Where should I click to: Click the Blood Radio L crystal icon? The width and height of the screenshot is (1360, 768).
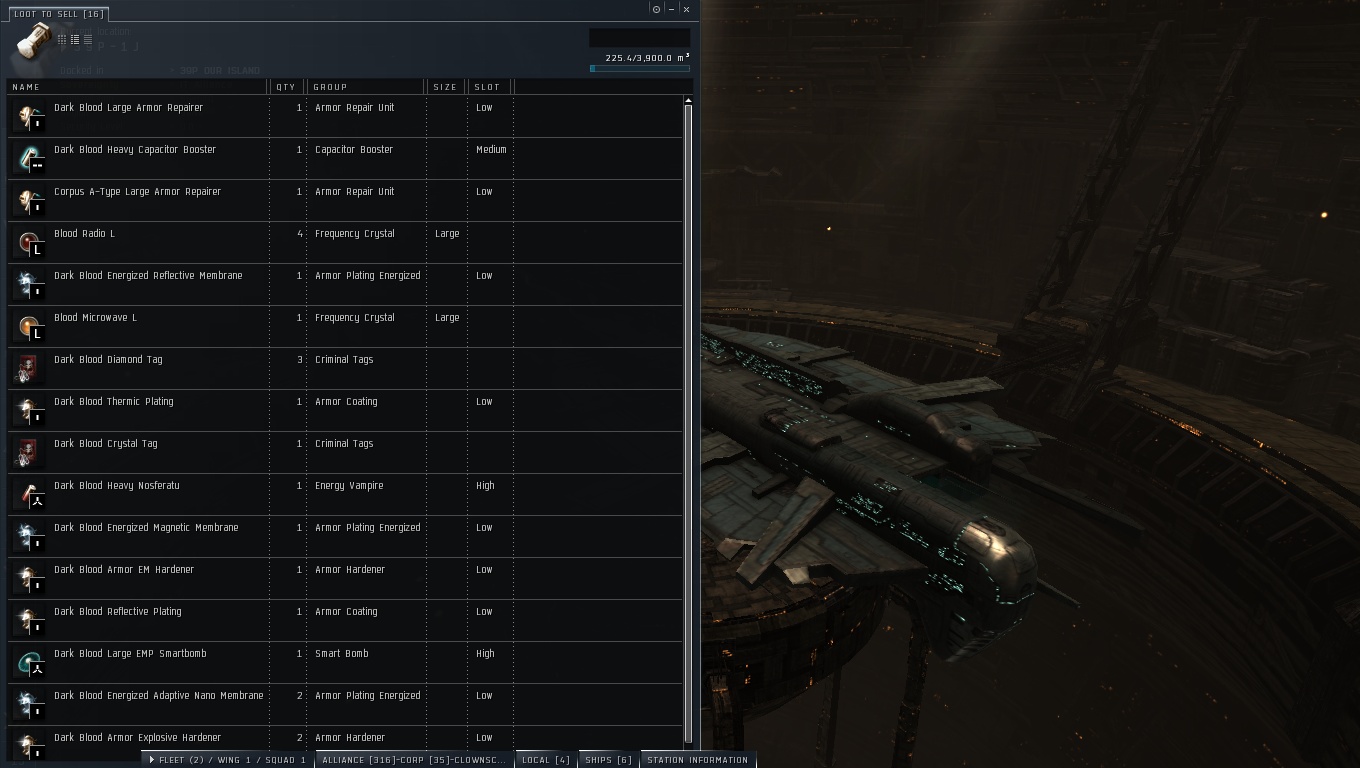click(29, 243)
